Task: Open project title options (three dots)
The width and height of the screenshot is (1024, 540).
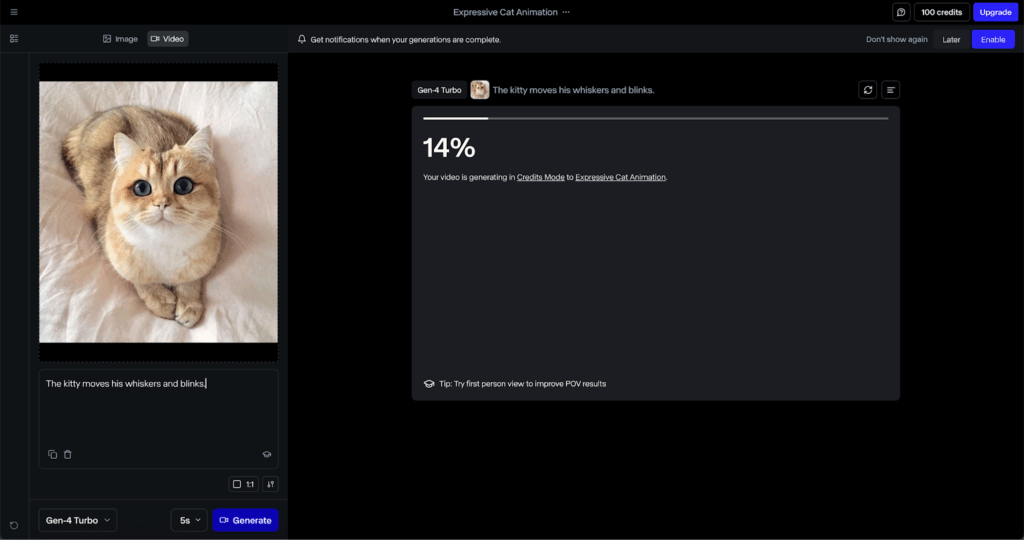Action: [566, 12]
